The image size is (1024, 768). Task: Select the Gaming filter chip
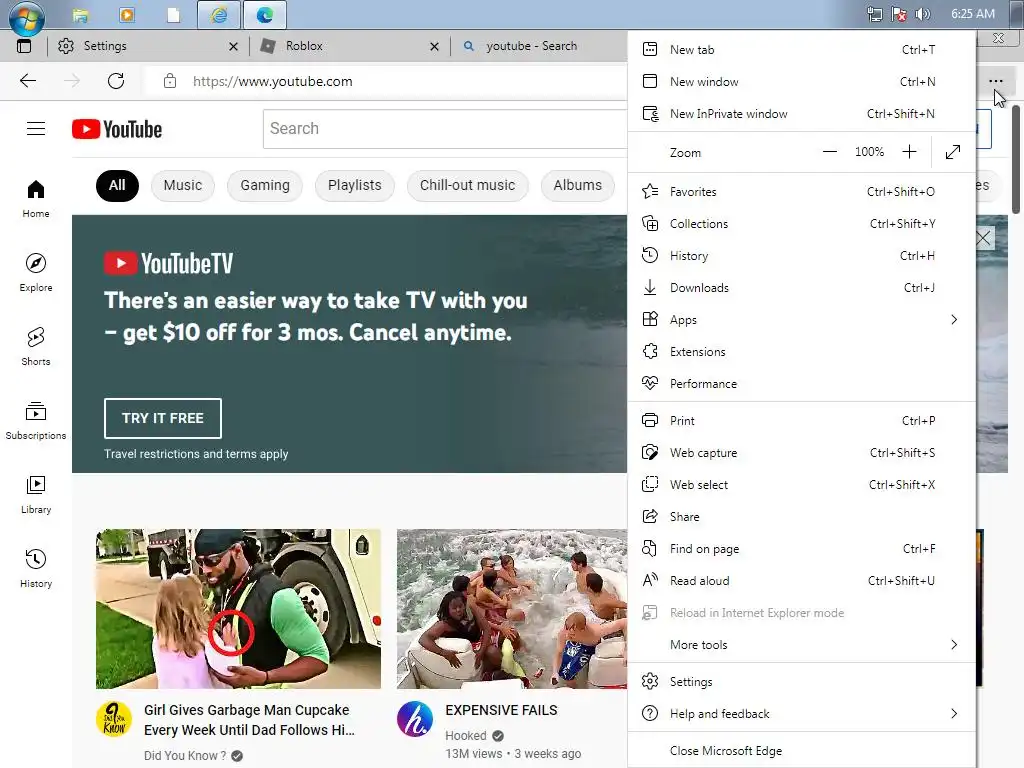[264, 185]
